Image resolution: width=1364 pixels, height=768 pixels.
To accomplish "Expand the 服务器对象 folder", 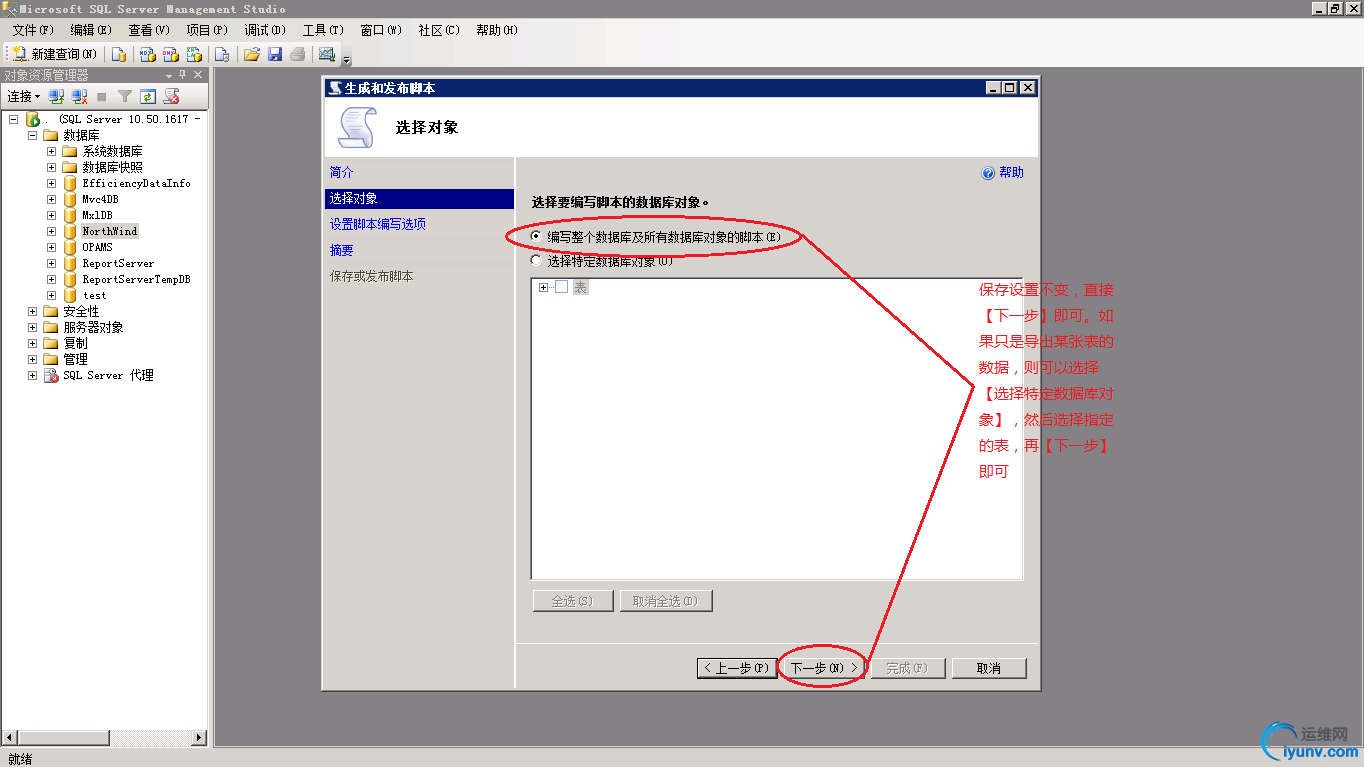I will (x=32, y=327).
